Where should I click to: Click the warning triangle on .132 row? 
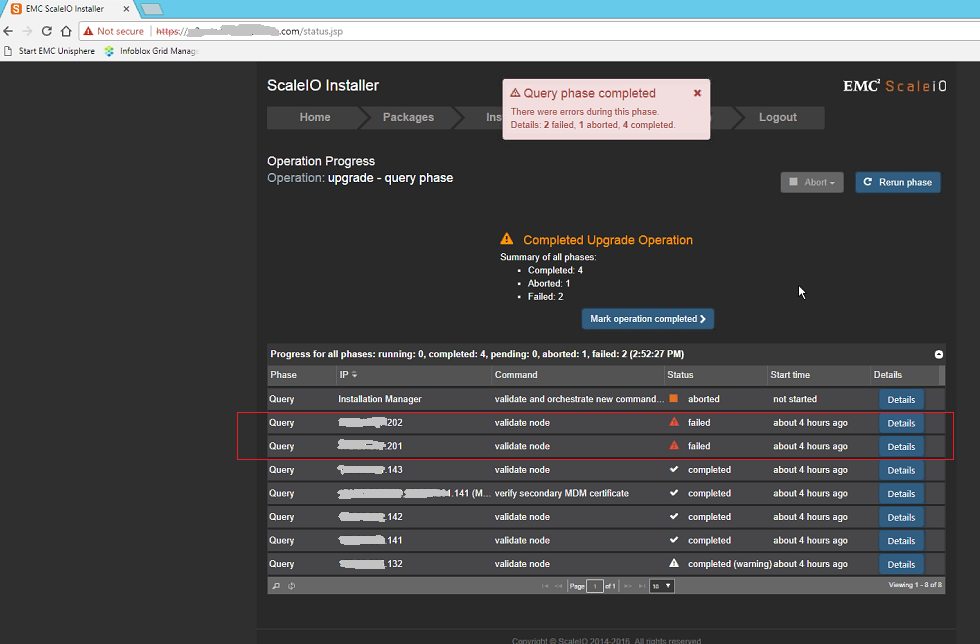[674, 563]
